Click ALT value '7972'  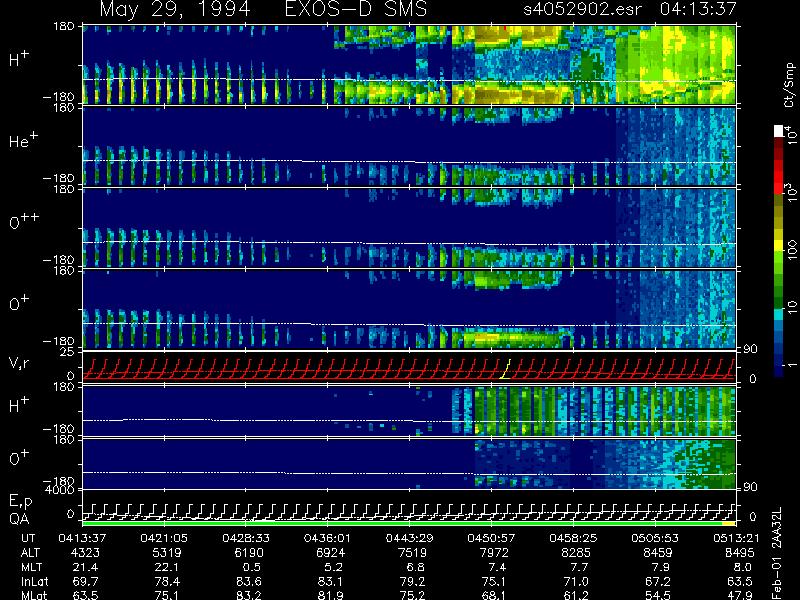click(x=494, y=553)
